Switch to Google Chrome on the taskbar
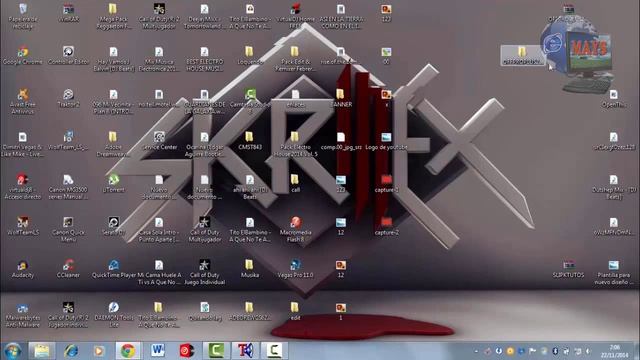 [128, 351]
